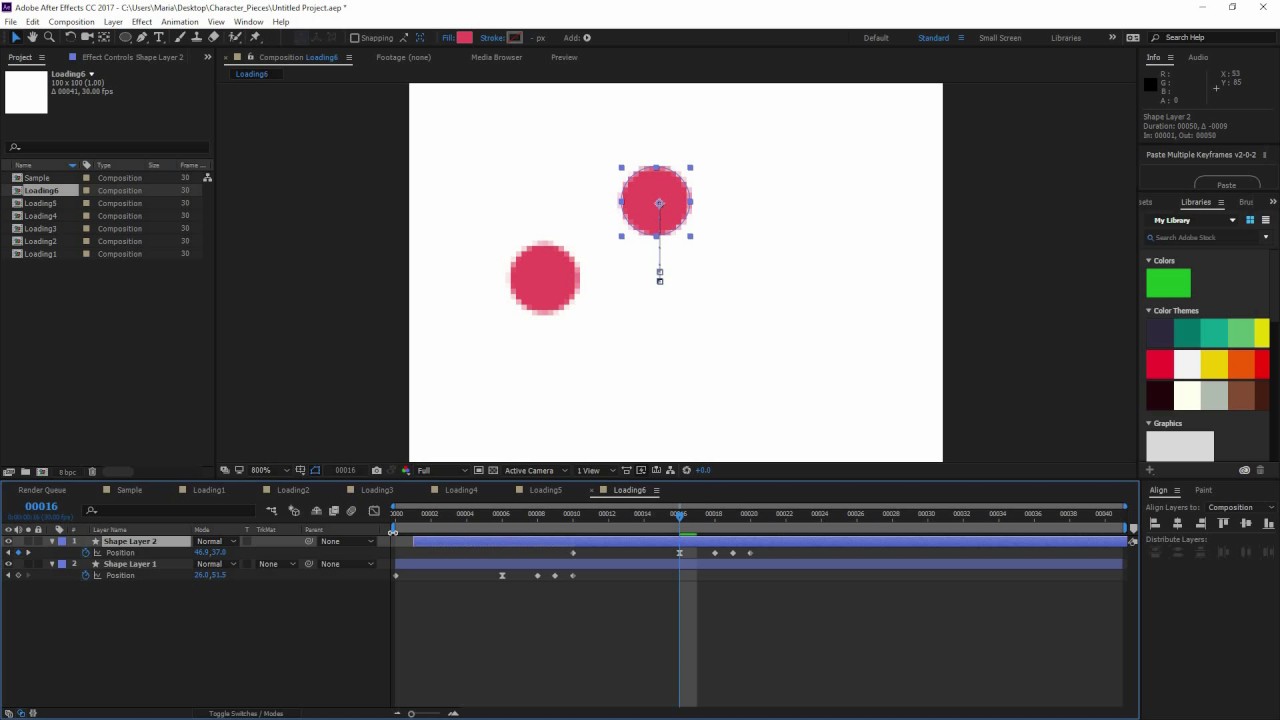Select the Puppet Pin tool
This screenshot has width=1280, height=720.
pyautogui.click(x=255, y=38)
